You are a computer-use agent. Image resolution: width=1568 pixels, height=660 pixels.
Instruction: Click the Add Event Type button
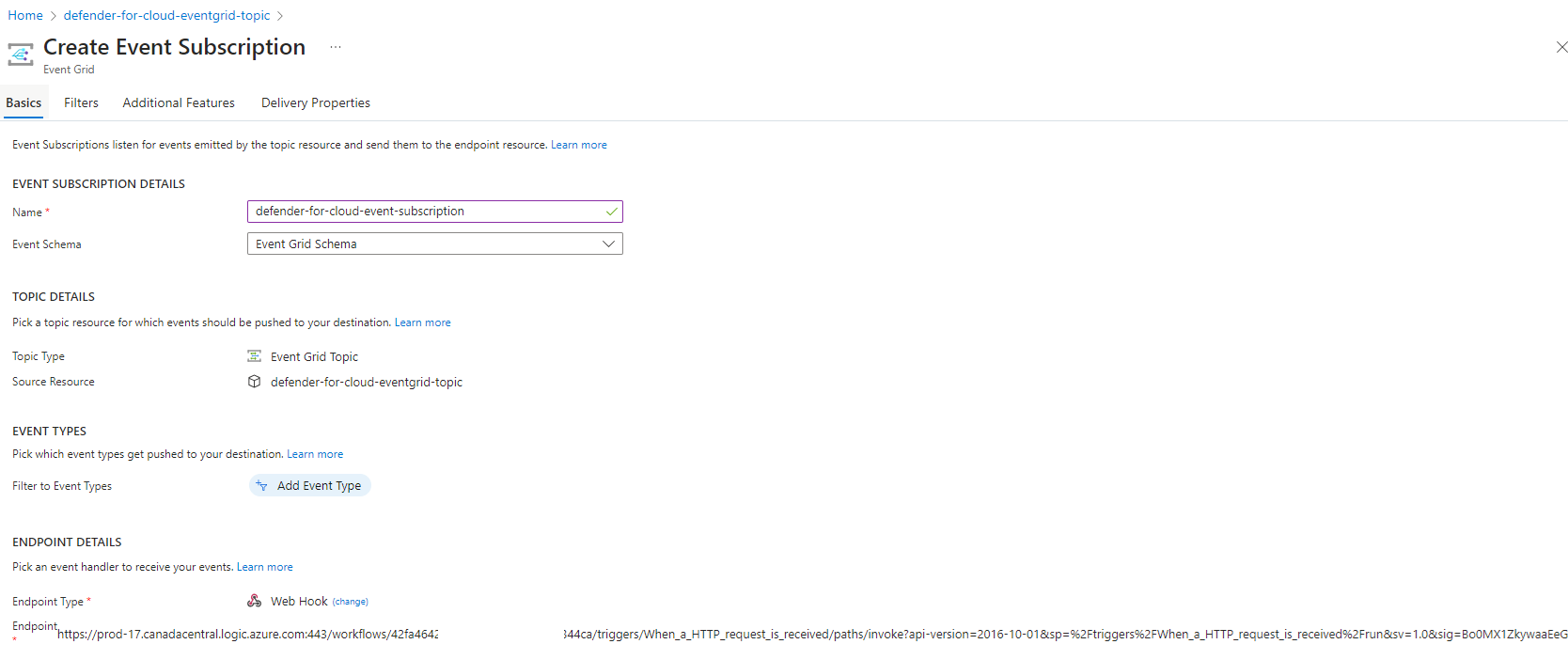pos(310,486)
